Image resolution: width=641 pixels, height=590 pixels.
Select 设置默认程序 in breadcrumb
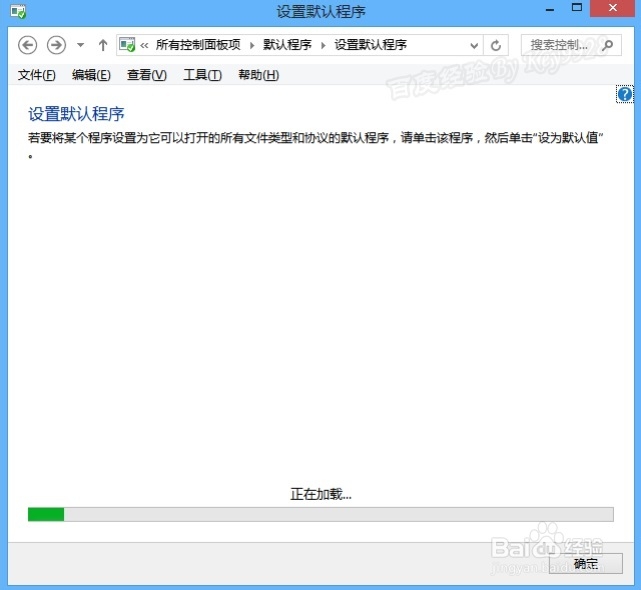(x=370, y=45)
